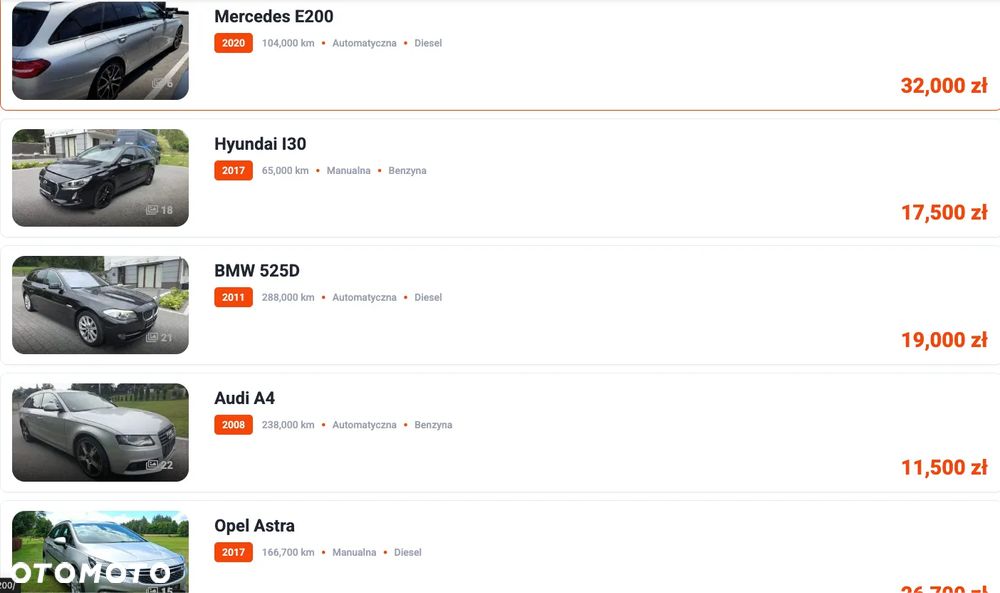Open the BMW 525D photo gallery icon
Viewport: 1000px width, 593px height.
click(159, 337)
